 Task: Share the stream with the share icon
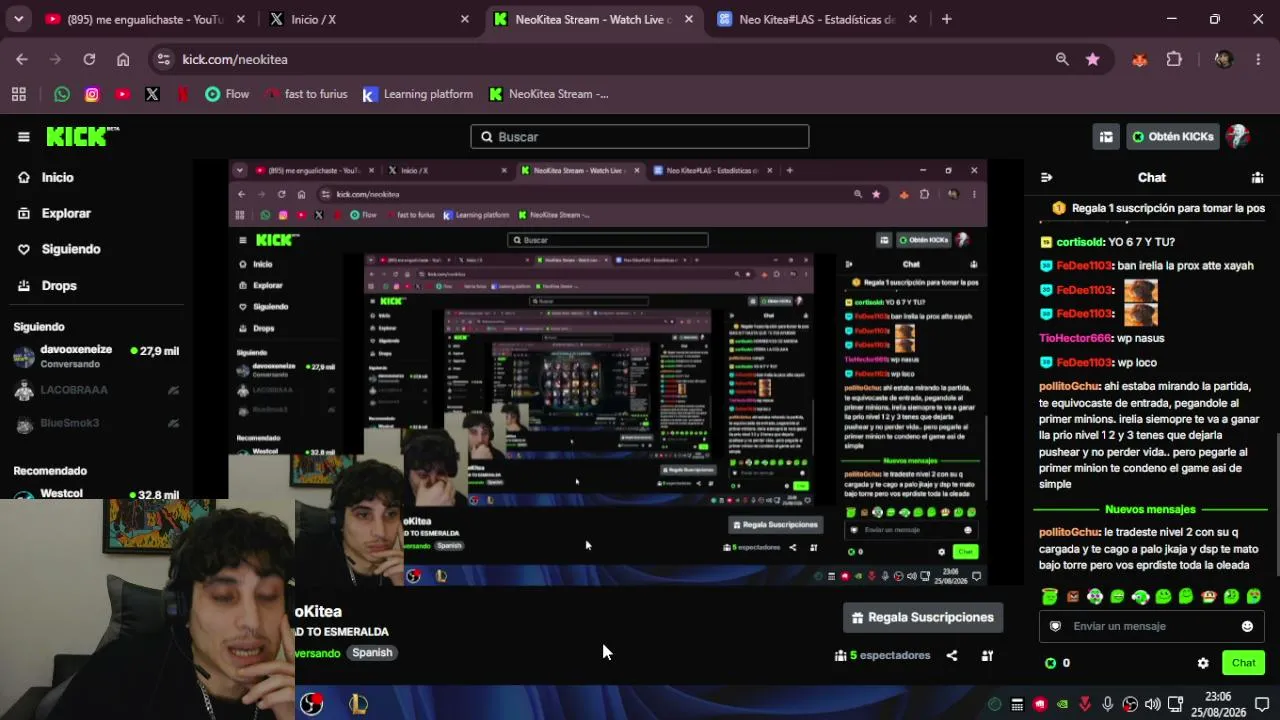[952, 656]
